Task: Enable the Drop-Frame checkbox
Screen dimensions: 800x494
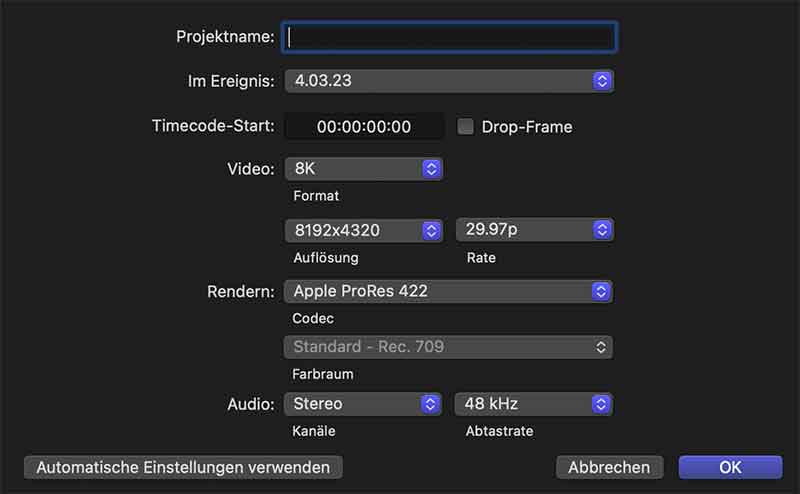Action: click(x=465, y=127)
